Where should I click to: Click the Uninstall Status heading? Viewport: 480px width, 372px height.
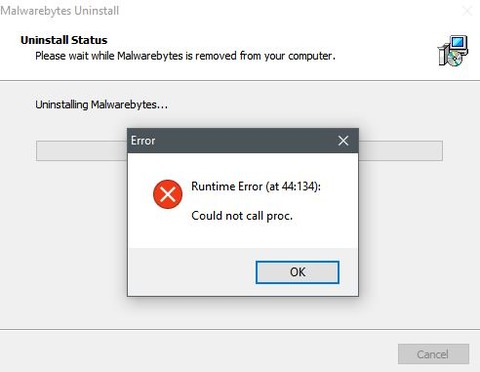[x=64, y=40]
